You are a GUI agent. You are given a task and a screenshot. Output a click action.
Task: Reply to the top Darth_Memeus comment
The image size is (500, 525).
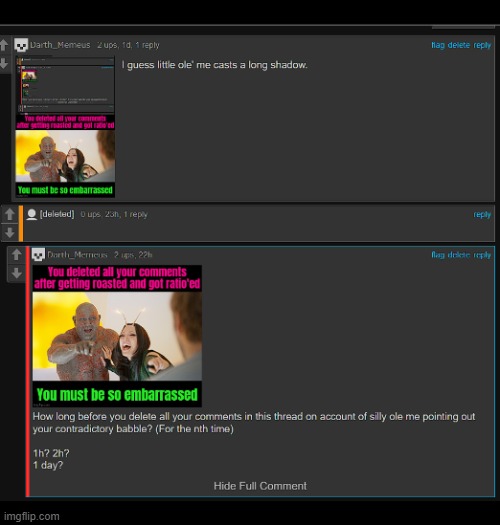point(482,45)
